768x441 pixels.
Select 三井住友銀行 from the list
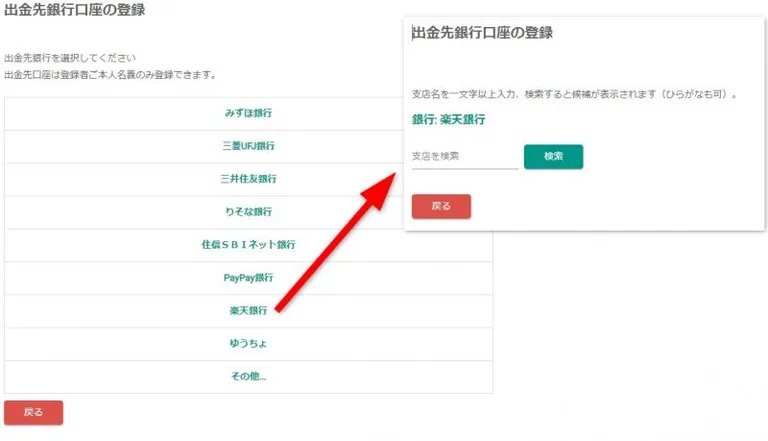(x=248, y=179)
